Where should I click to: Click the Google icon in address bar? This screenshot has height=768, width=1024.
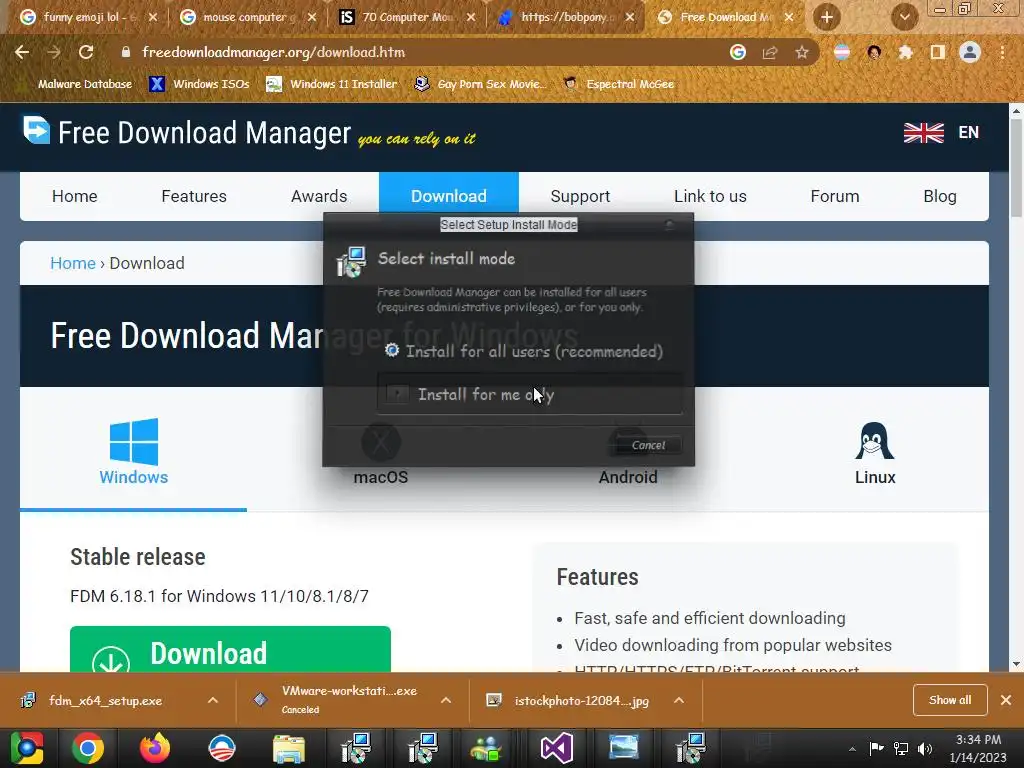pyautogui.click(x=738, y=52)
